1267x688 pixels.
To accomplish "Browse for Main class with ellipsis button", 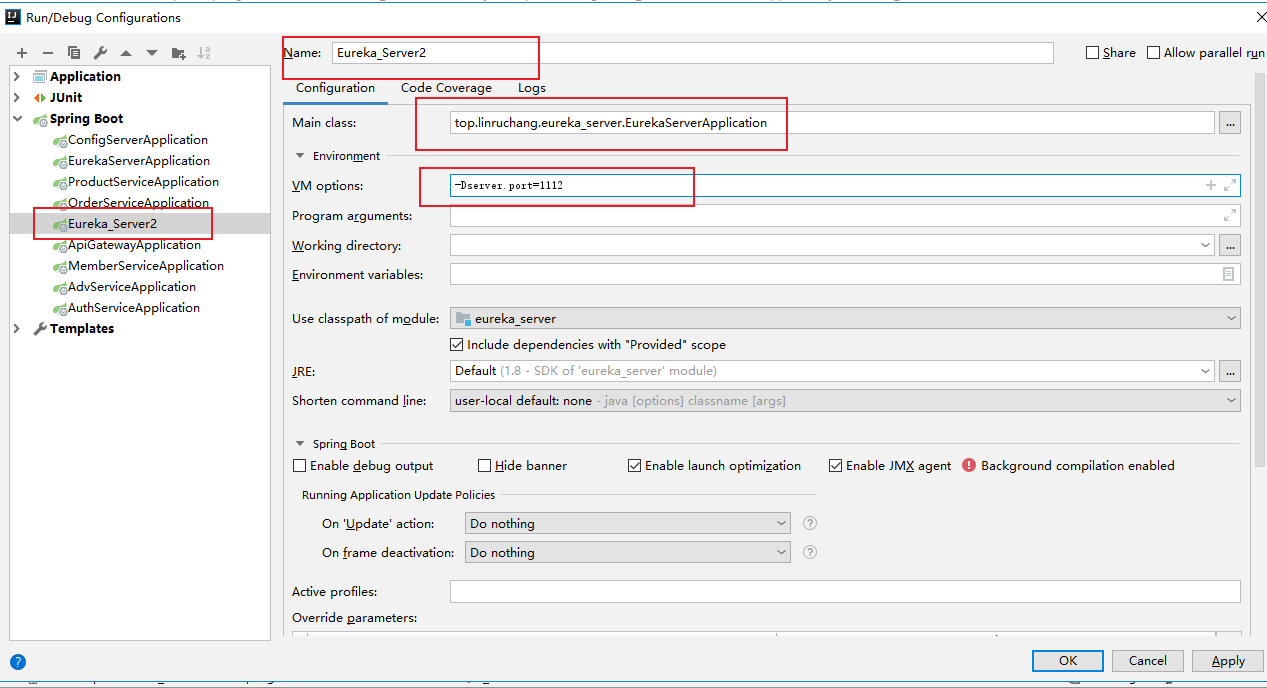I will click(1230, 123).
